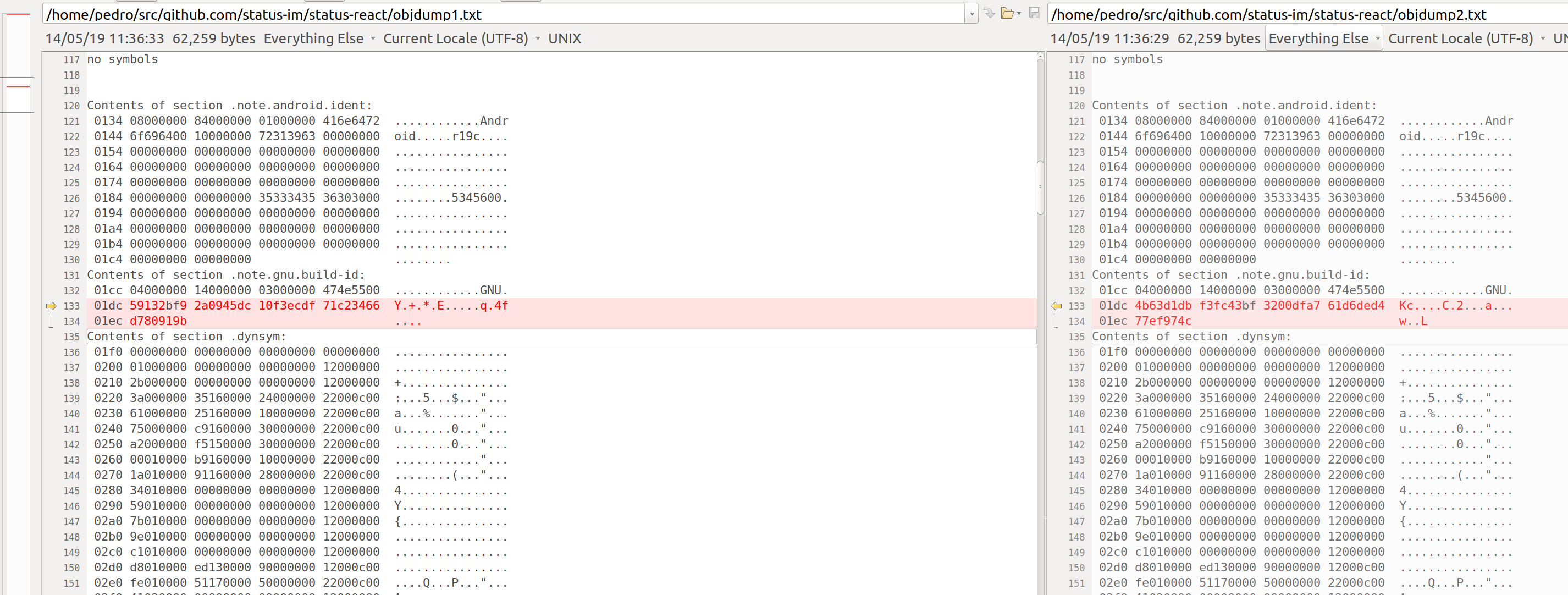Open right pane 'Everything Else' file format dropdown

pos(1324,38)
